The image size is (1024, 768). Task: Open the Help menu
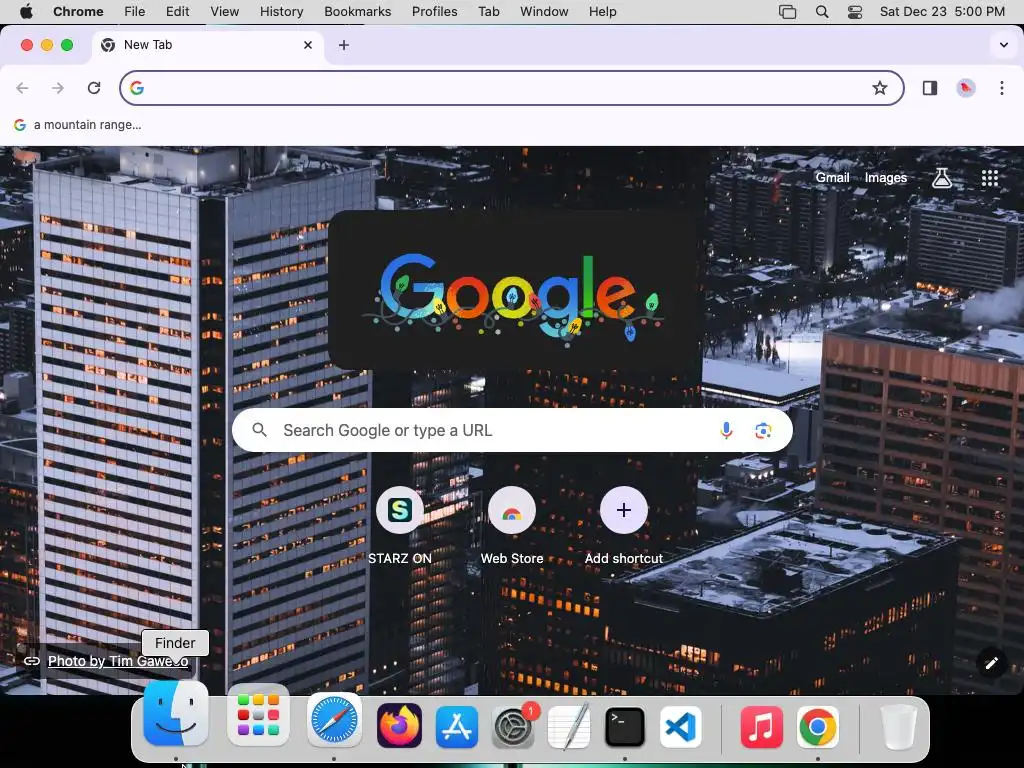coord(602,12)
